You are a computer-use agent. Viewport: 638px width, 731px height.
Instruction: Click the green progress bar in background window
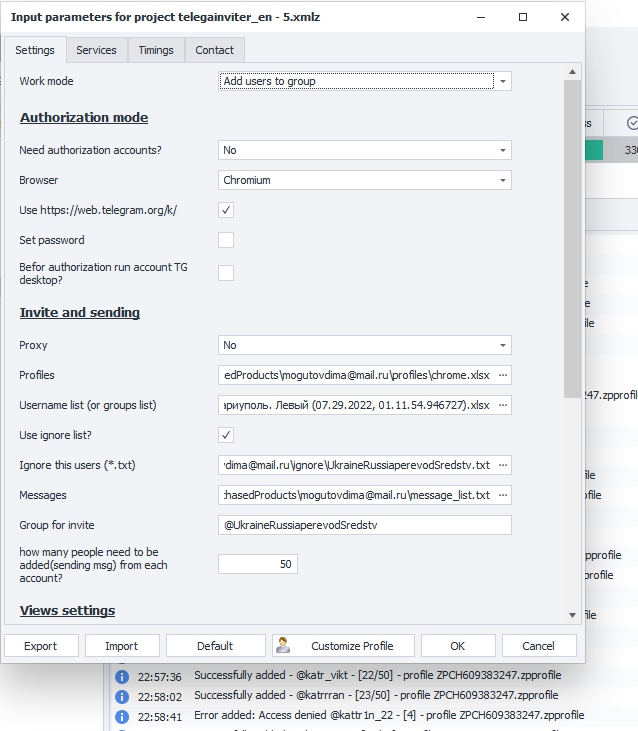tap(594, 150)
